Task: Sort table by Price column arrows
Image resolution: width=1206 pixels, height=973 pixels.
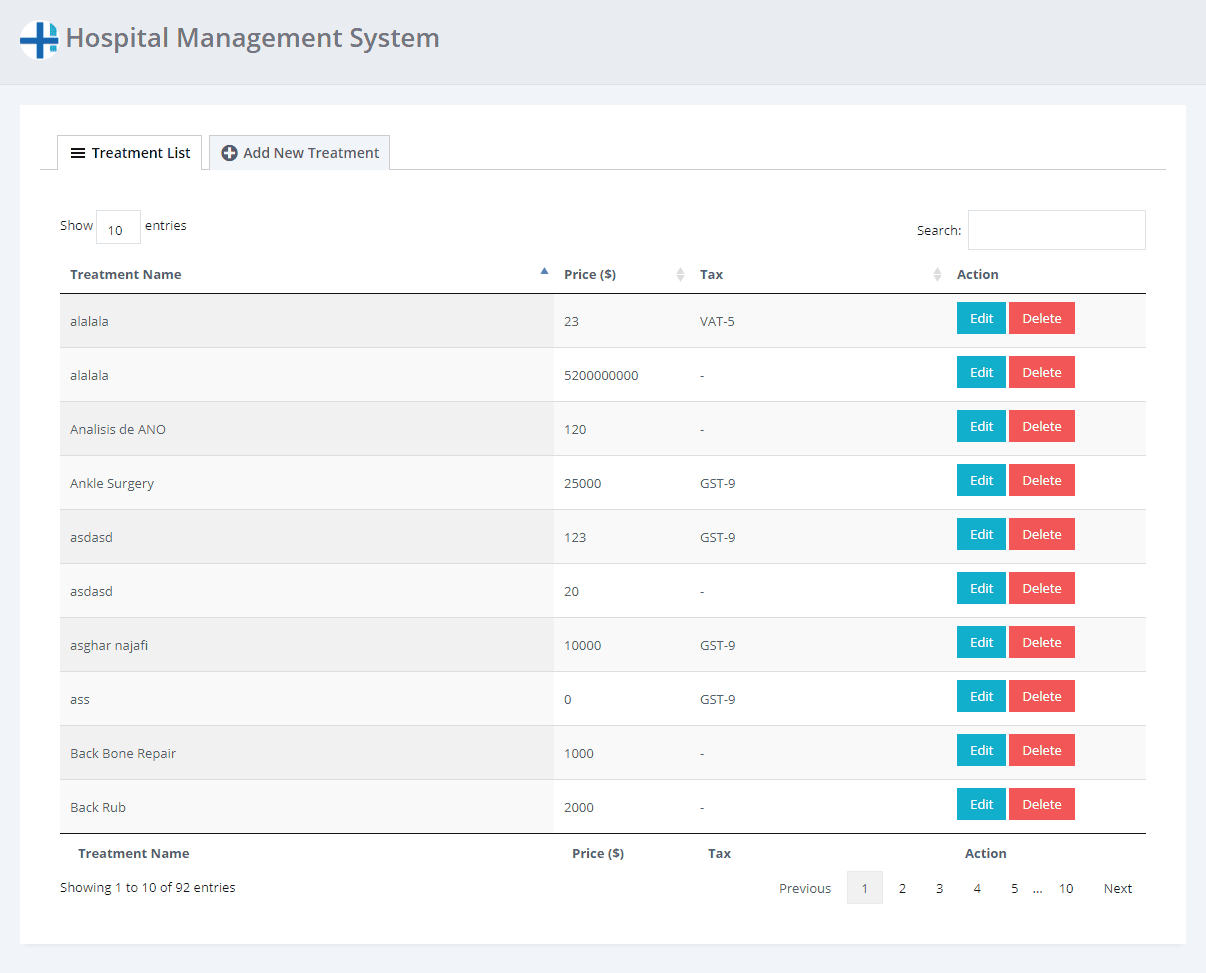Action: click(680, 274)
